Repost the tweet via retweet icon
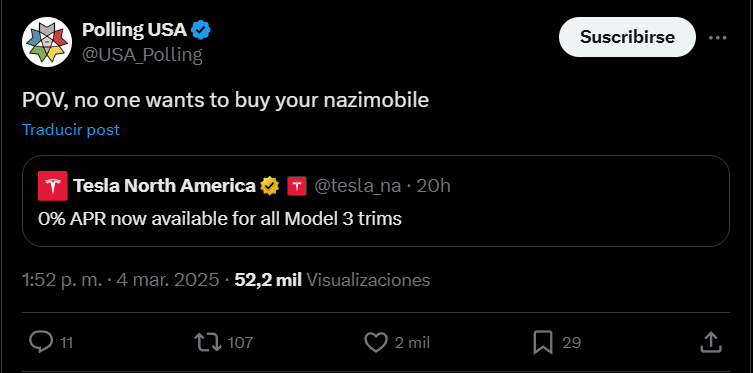The image size is (753, 373). pyautogui.click(x=207, y=342)
